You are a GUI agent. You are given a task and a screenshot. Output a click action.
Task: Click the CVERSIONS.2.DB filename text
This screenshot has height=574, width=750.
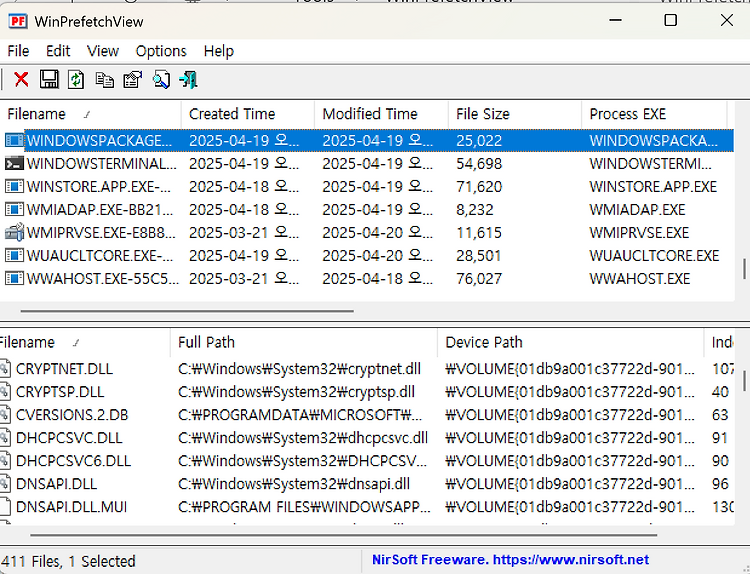pyautogui.click(x=72, y=415)
